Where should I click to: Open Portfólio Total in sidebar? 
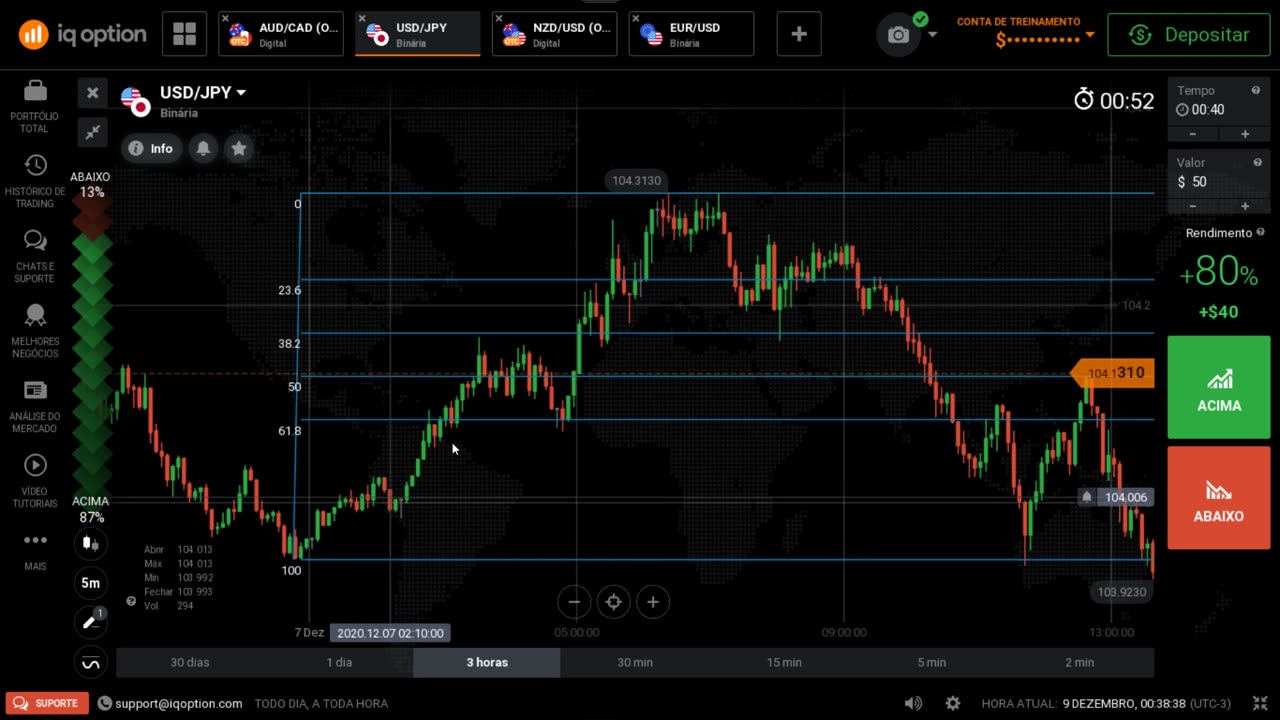pos(35,107)
